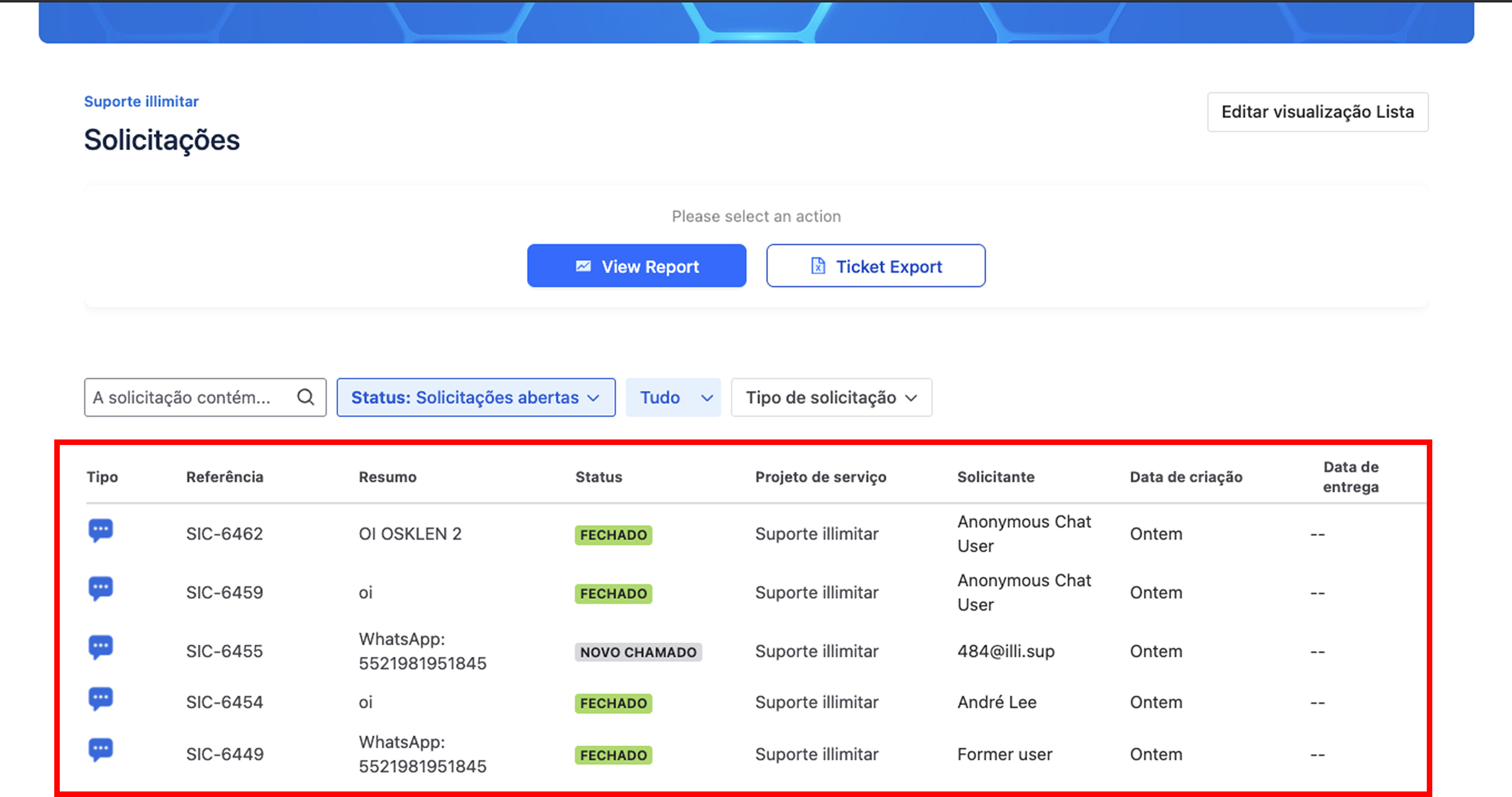Open the Status: Solicitações abertas dropdown
Viewport: 1512px width, 797px height.
(475, 397)
